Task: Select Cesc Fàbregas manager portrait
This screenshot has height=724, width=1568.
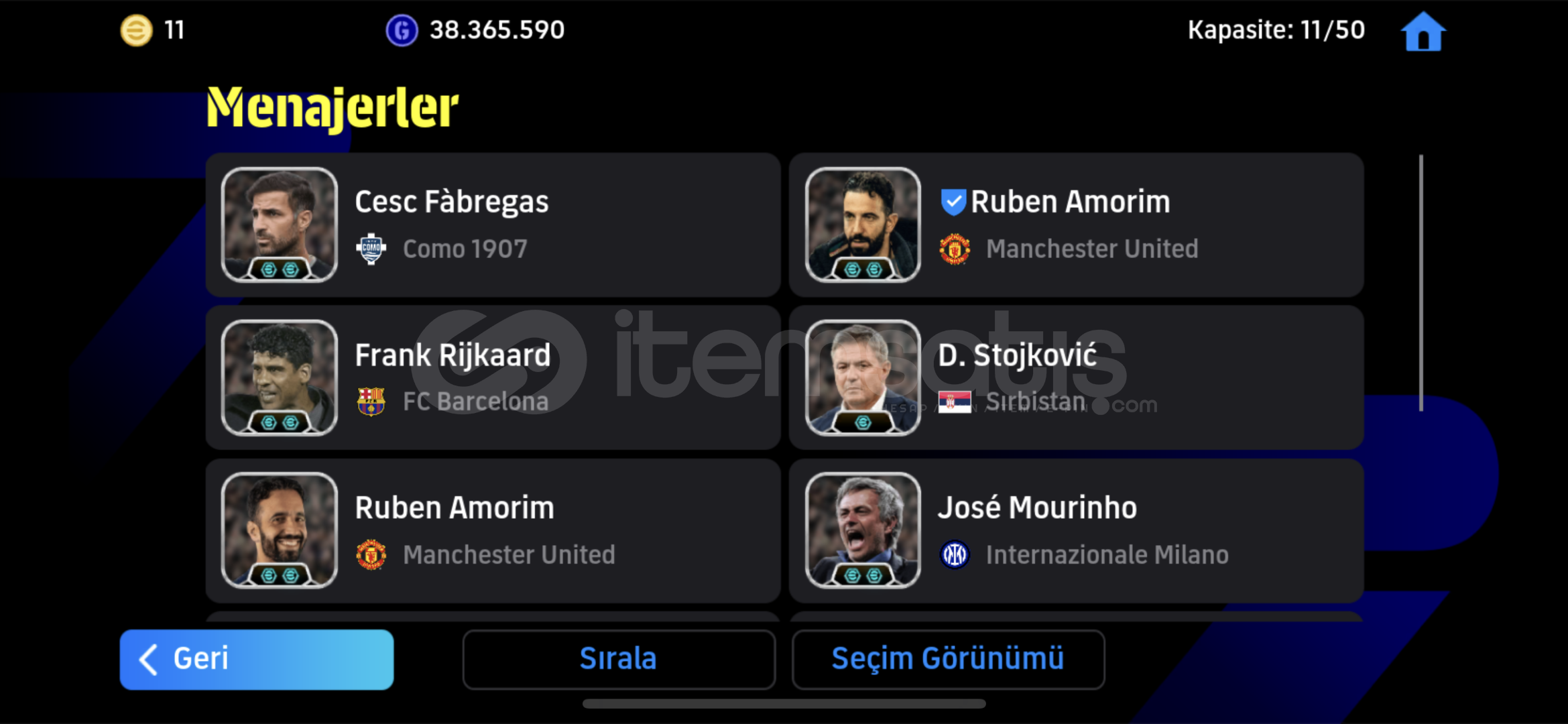Action: tap(280, 225)
